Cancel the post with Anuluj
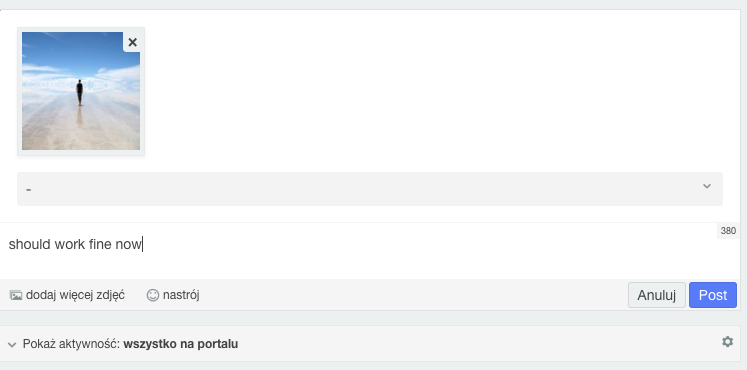747x370 pixels. [x=656, y=295]
